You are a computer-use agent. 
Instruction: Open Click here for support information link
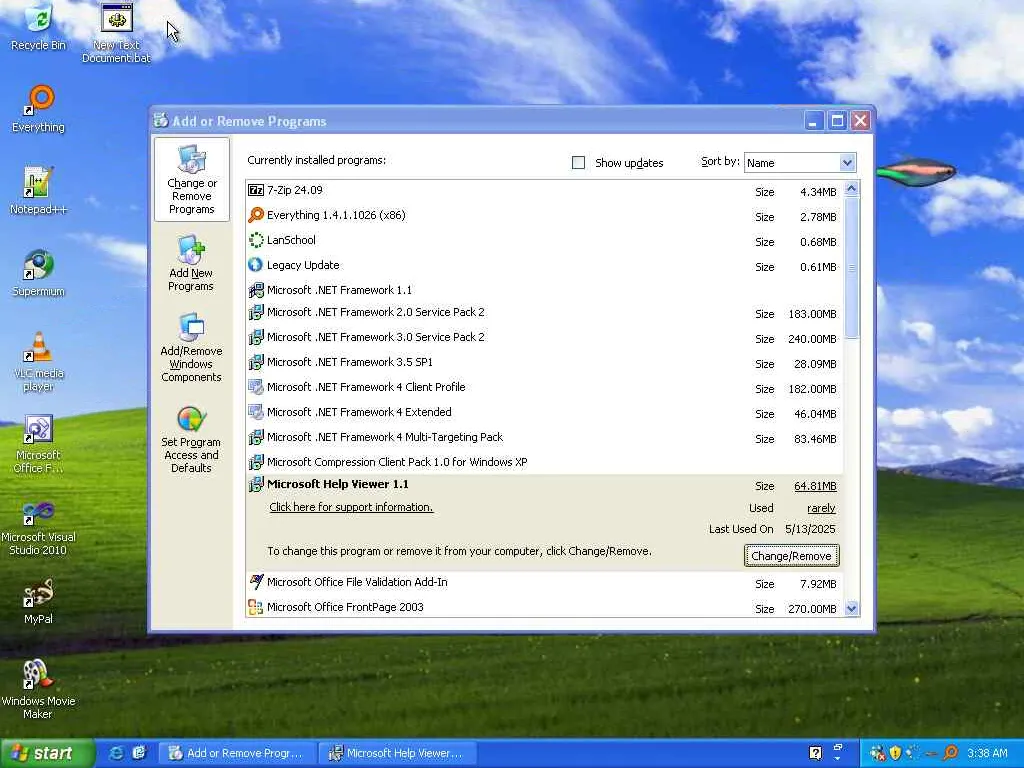coord(351,507)
